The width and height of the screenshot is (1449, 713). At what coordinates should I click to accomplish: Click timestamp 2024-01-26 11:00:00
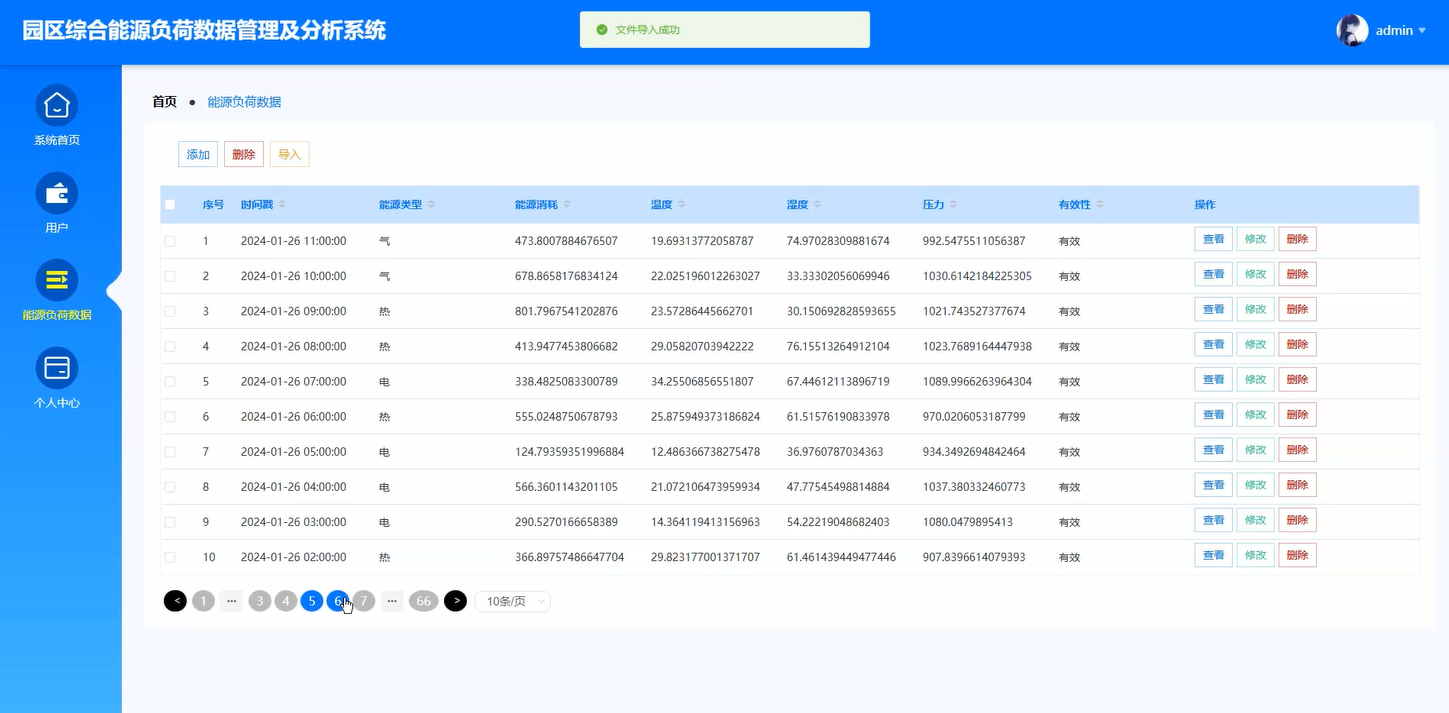click(x=293, y=241)
